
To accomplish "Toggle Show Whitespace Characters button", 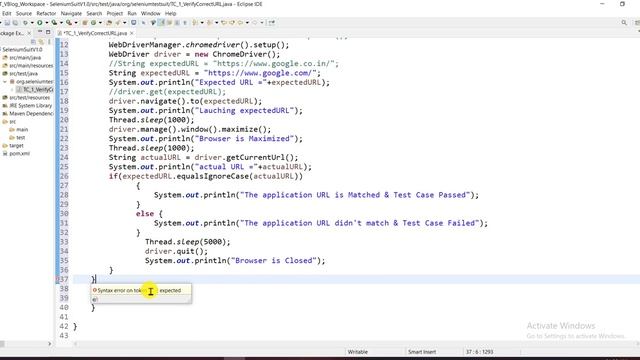I will 185,23.
